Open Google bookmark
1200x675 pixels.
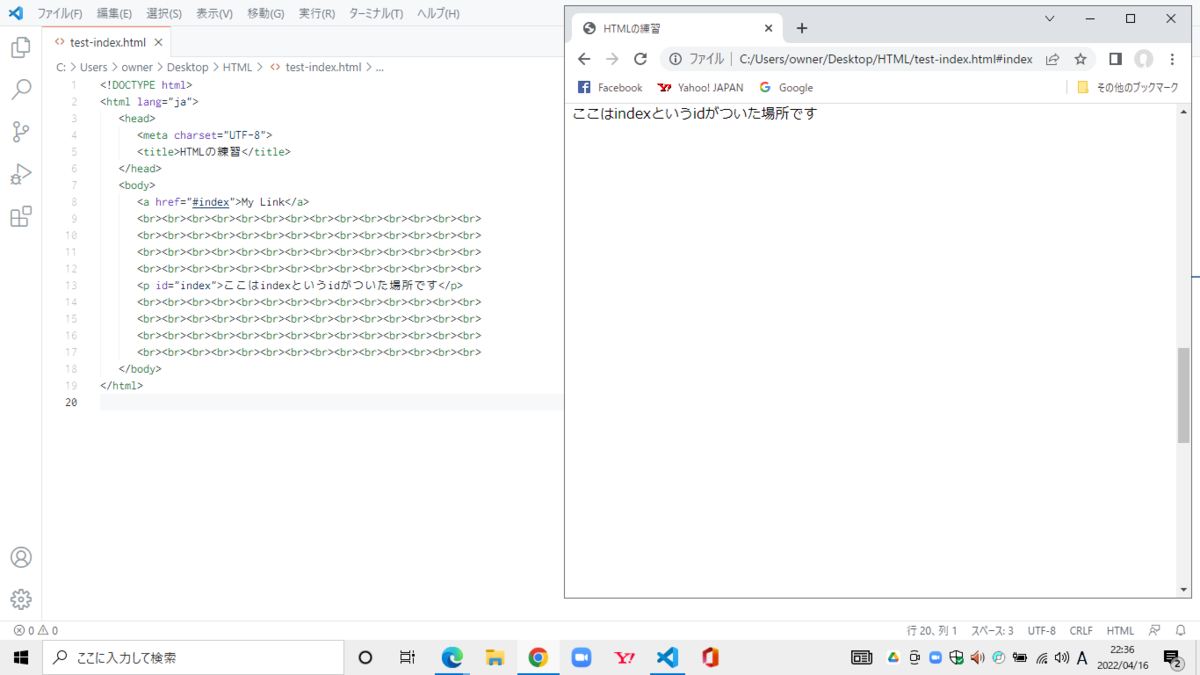point(786,88)
